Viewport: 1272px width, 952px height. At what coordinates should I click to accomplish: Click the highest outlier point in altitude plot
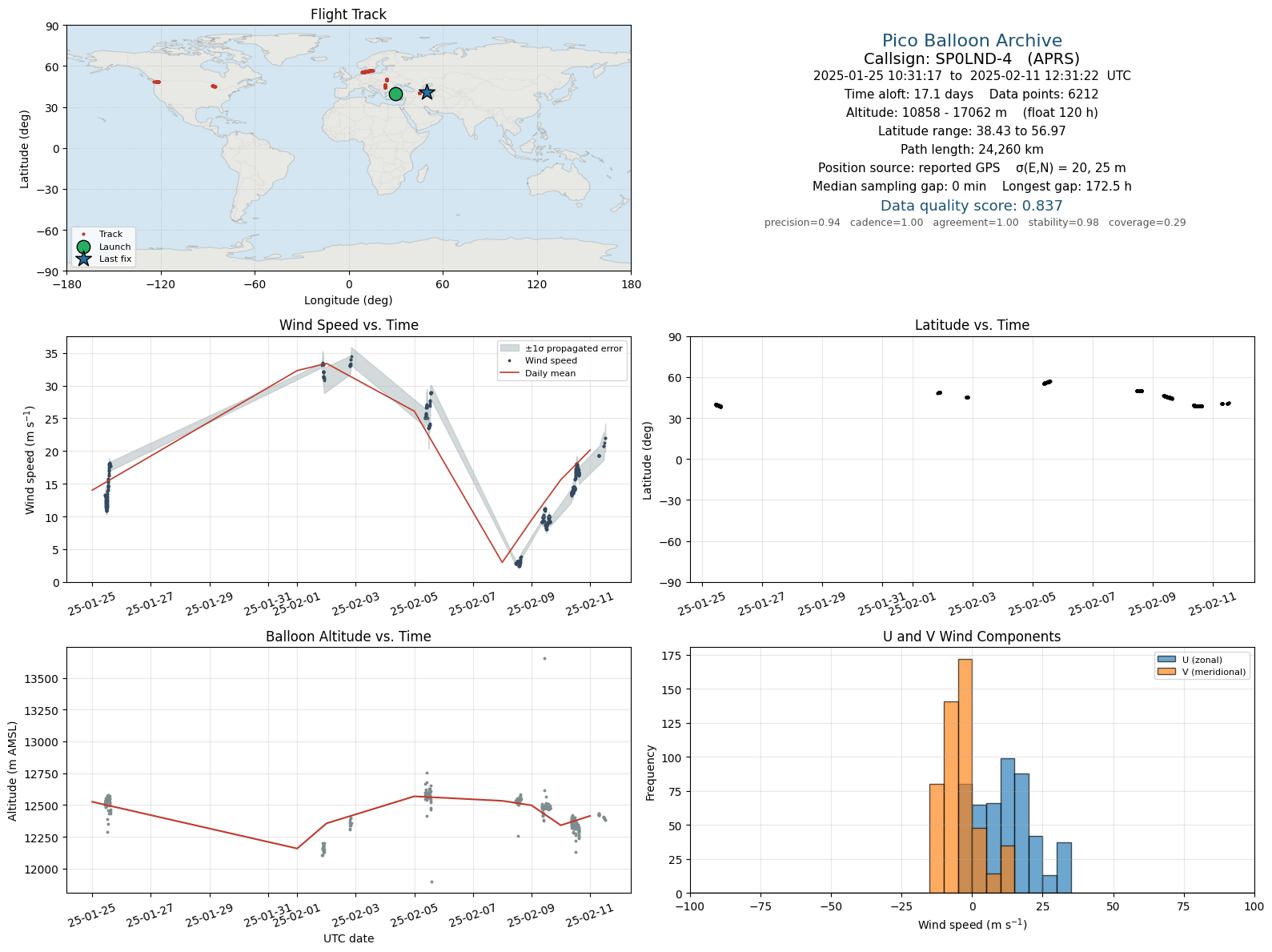pyautogui.click(x=544, y=658)
